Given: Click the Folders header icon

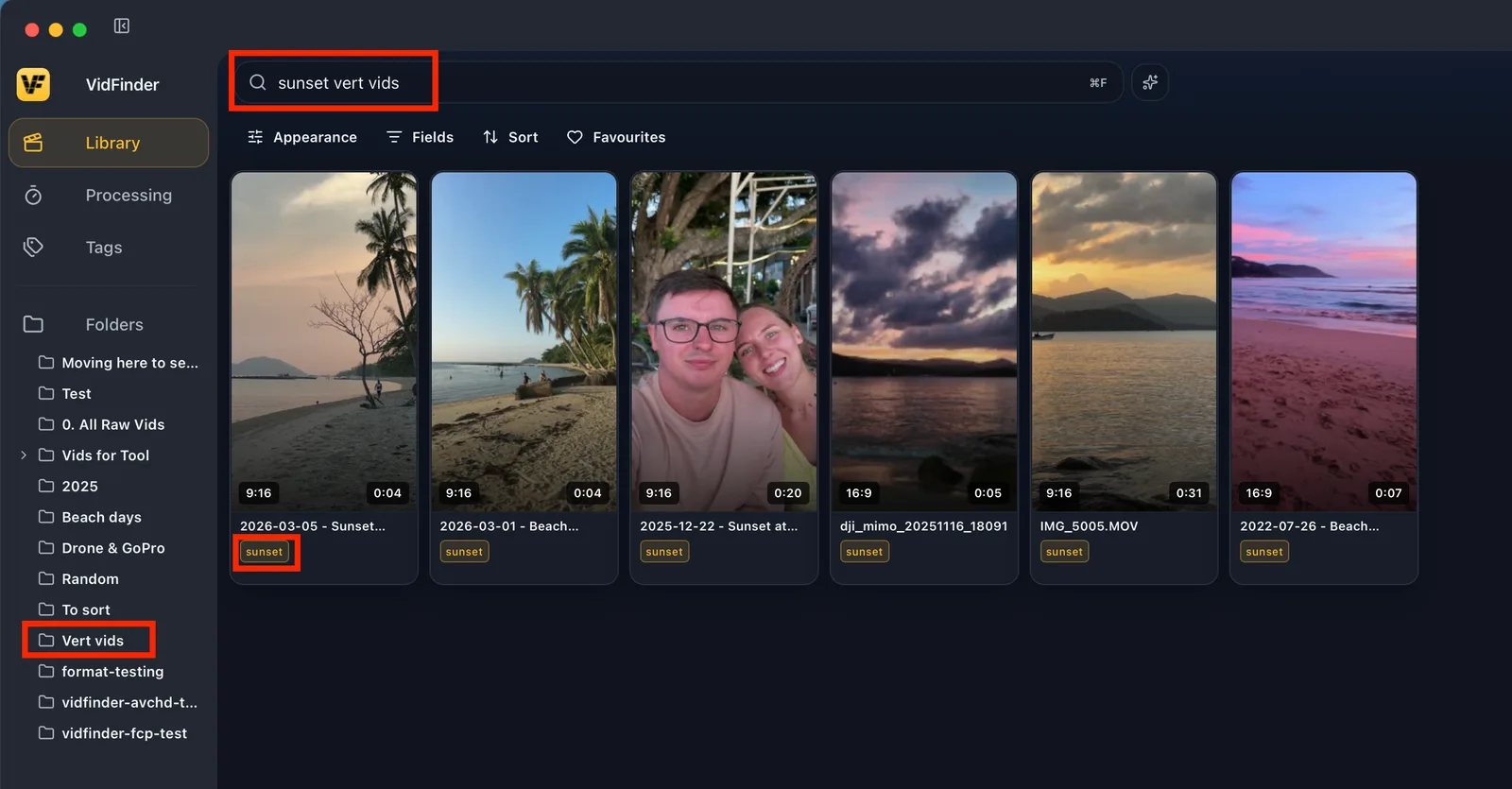Looking at the screenshot, I should [33, 324].
